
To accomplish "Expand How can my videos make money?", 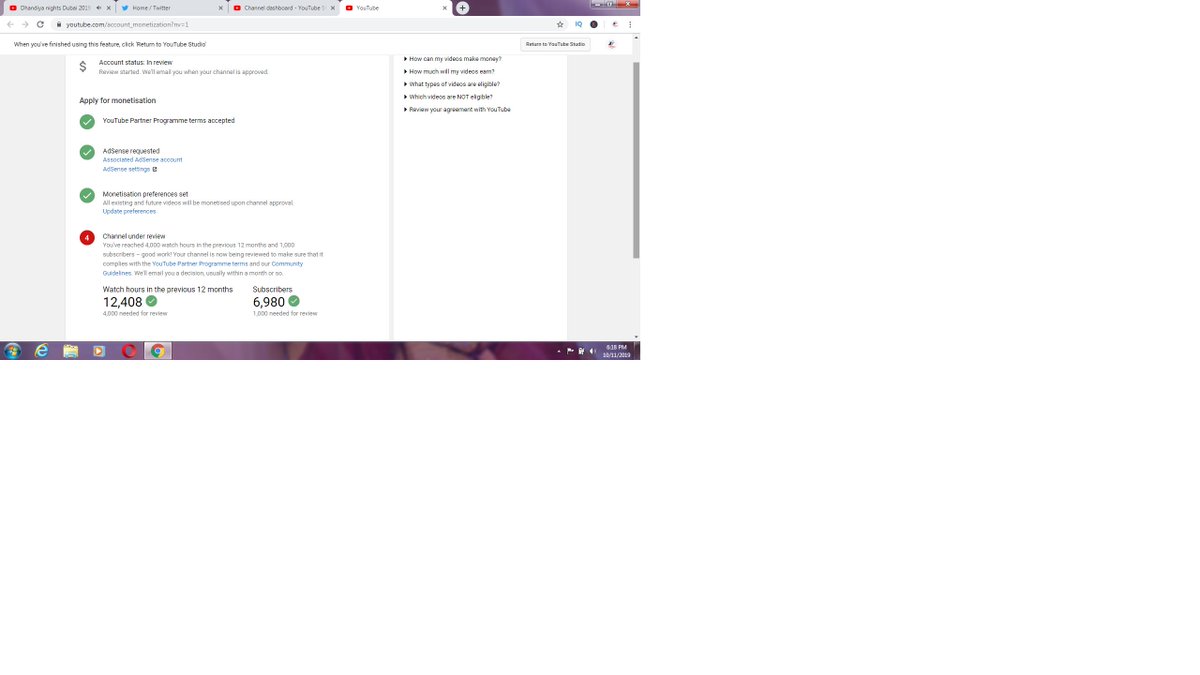I will pos(453,59).
